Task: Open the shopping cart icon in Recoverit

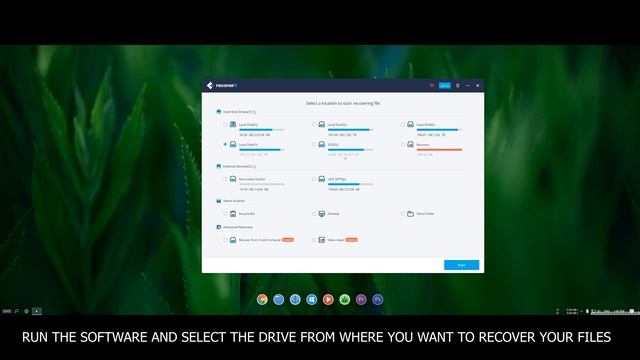Action: click(432, 85)
